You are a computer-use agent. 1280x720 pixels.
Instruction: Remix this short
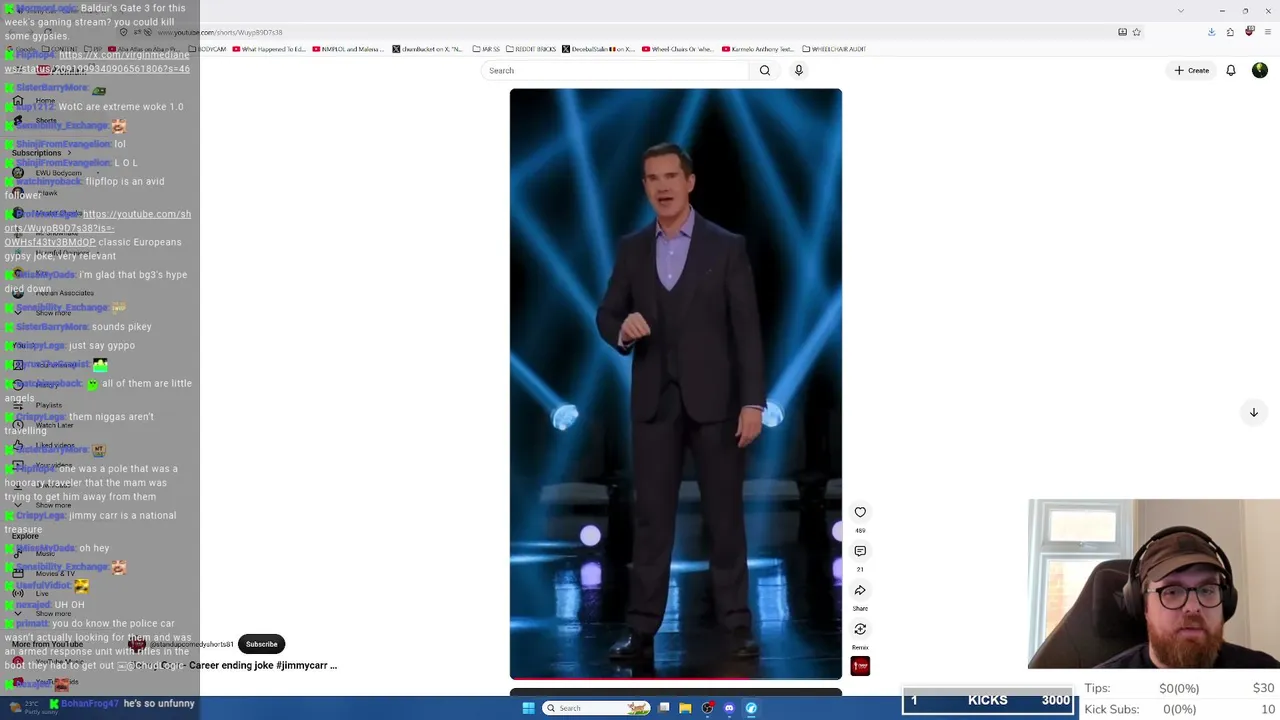coord(860,629)
